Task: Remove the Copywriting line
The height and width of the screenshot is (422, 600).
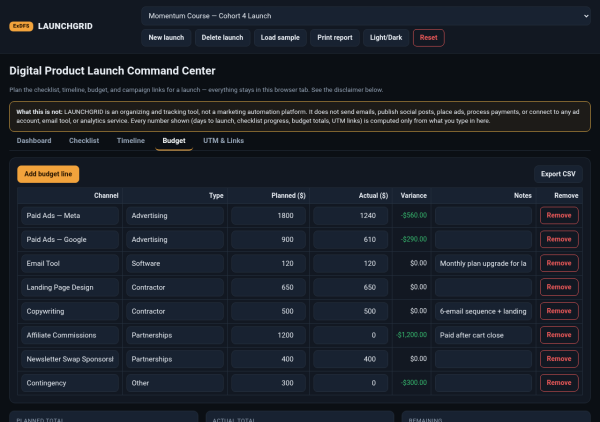Action: [x=559, y=311]
